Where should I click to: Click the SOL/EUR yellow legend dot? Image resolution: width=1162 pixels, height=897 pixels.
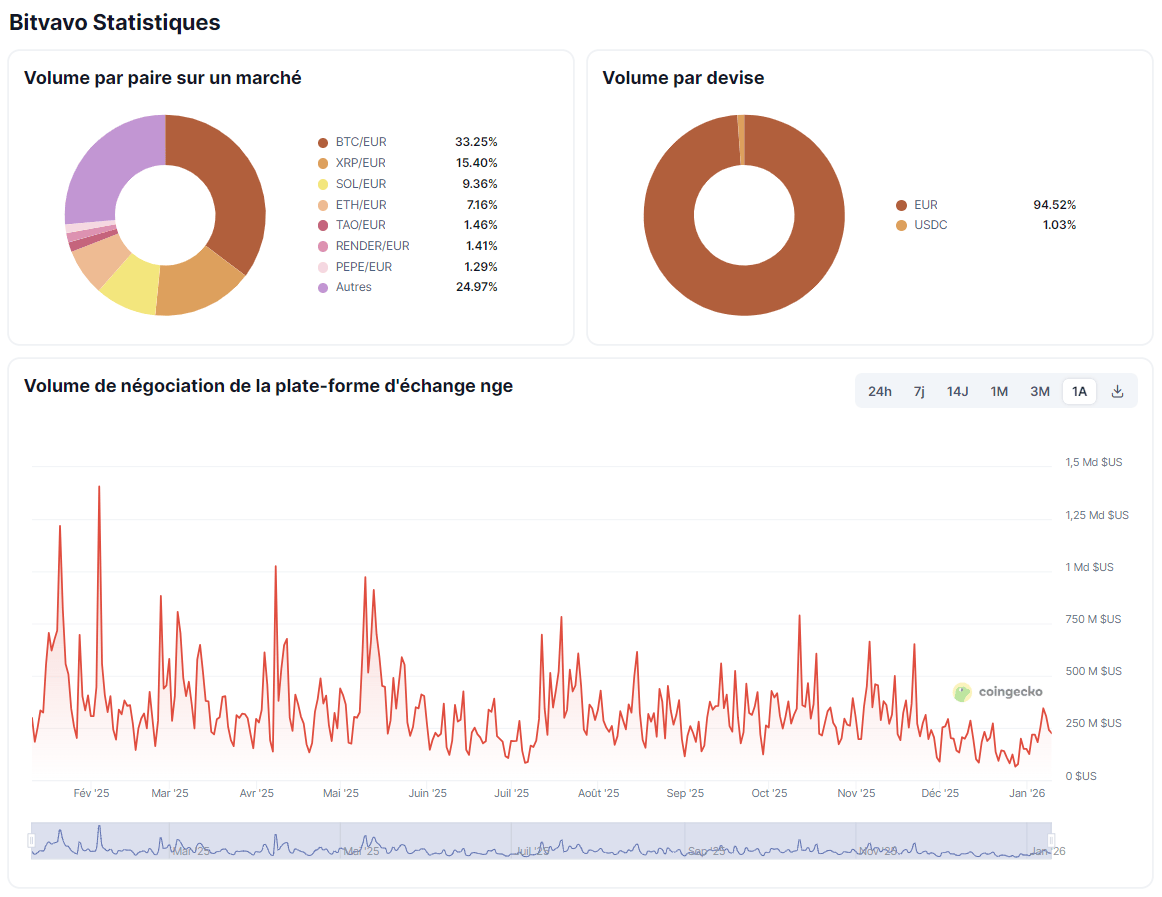pyautogui.click(x=322, y=183)
